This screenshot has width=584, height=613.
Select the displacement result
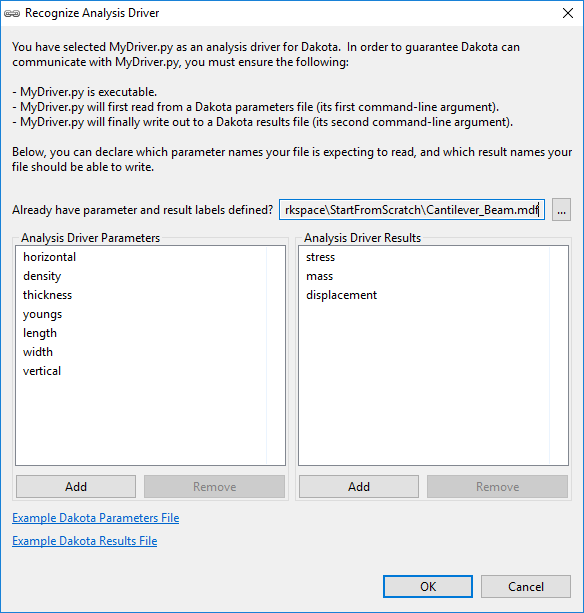[341, 295]
